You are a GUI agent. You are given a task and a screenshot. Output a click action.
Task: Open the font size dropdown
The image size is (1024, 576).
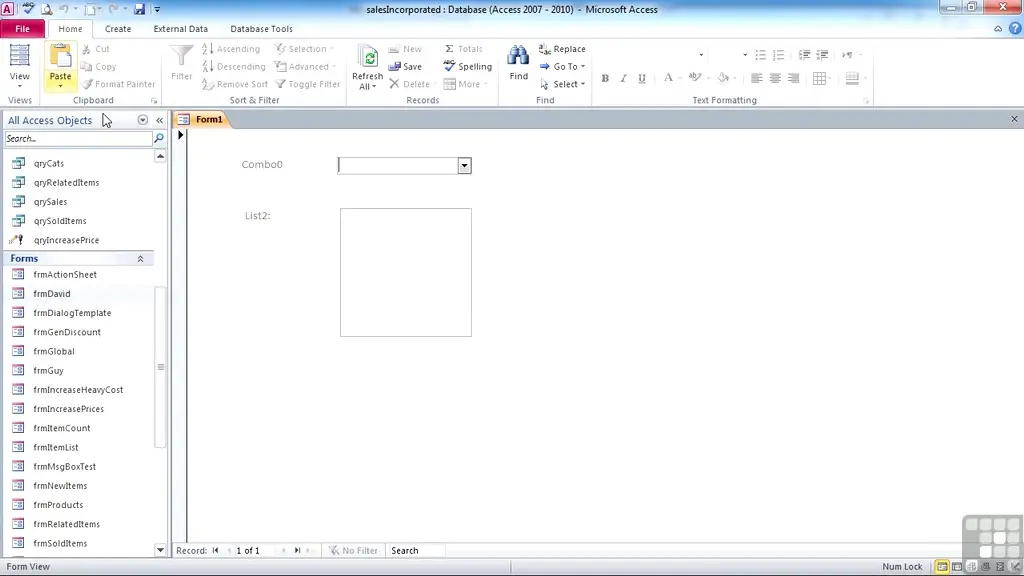tap(745, 55)
